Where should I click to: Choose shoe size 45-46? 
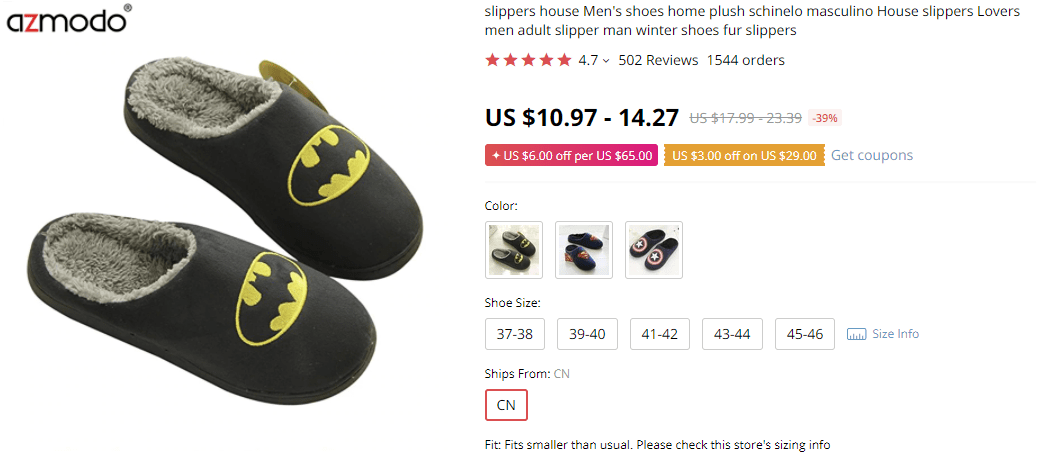[805, 334]
